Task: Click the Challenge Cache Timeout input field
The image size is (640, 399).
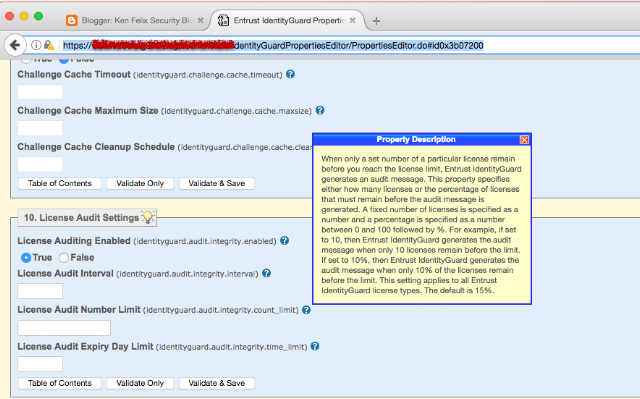Action: coord(40,92)
